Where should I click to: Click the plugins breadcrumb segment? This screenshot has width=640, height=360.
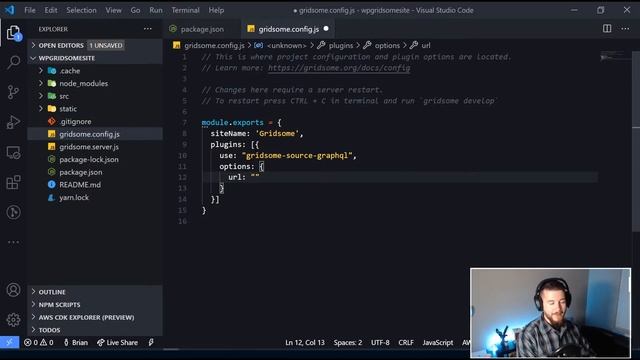(x=340, y=45)
